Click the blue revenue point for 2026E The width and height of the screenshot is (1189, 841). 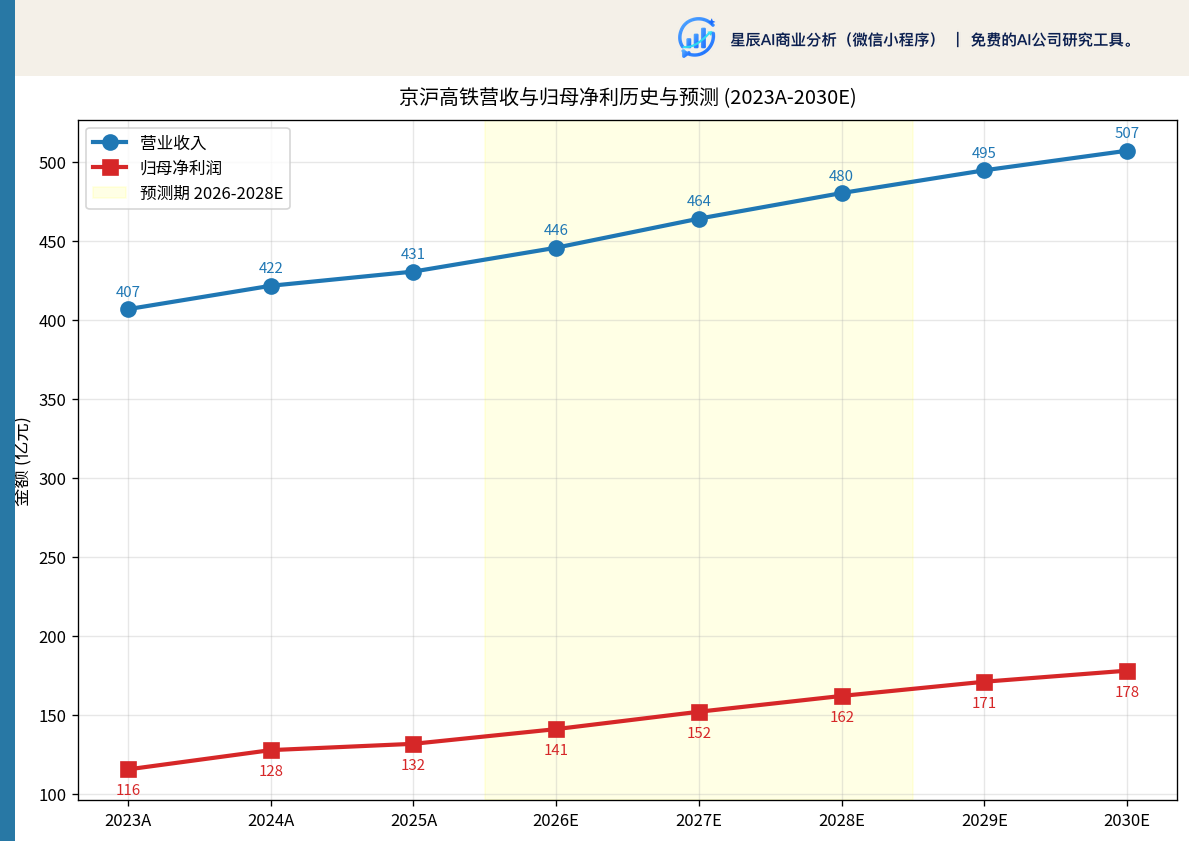(556, 248)
